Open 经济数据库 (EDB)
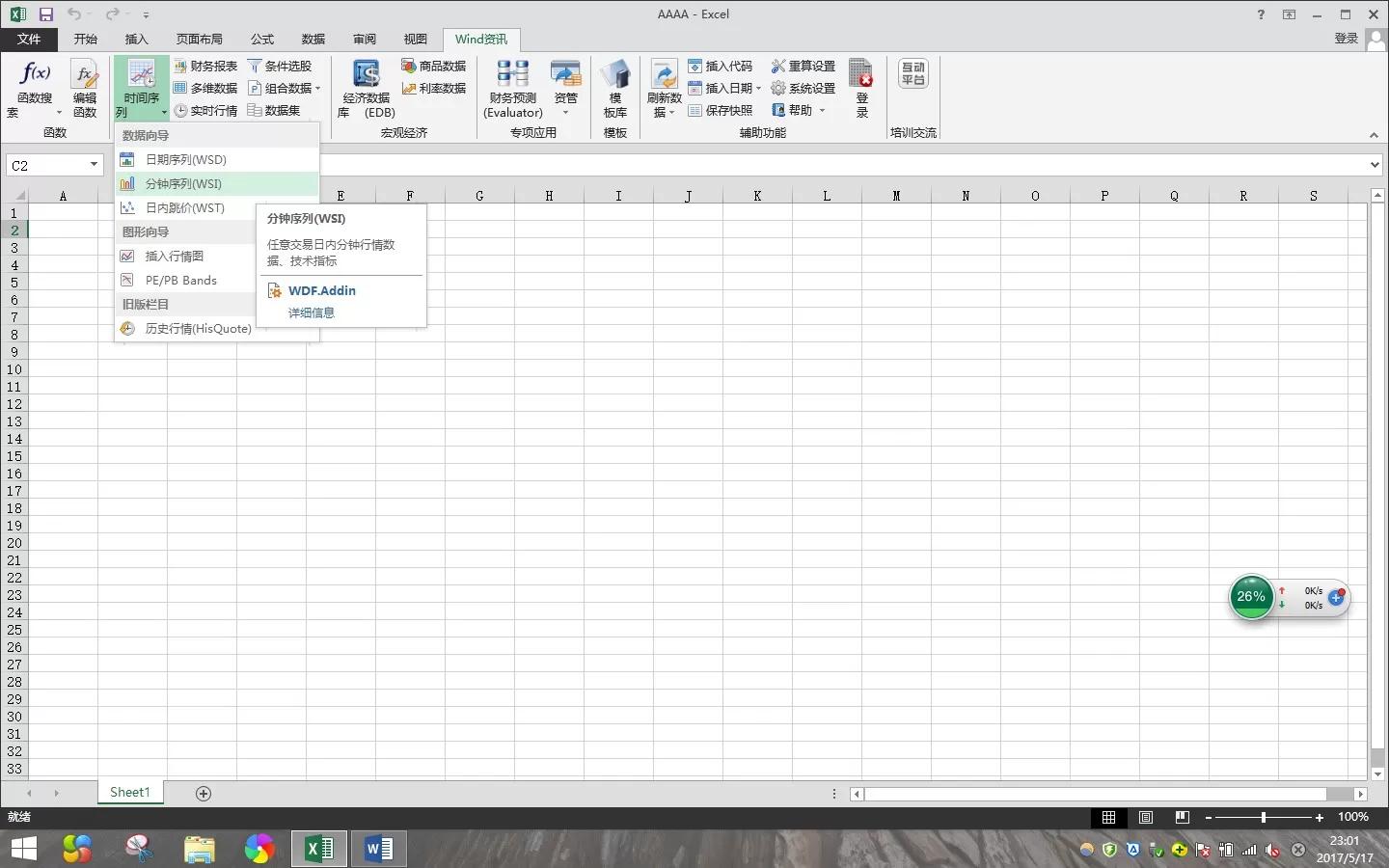Image resolution: width=1389 pixels, height=868 pixels. pyautogui.click(x=367, y=89)
